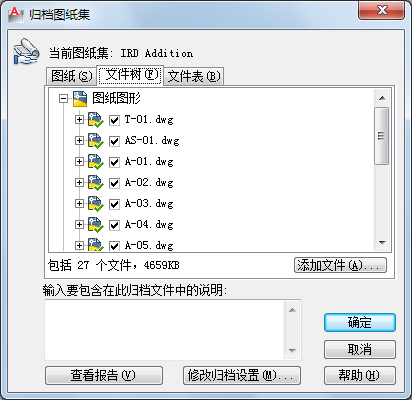The width and height of the screenshot is (412, 400).
Task: Click the A-04.dwg drawing file icon
Action: click(96, 225)
